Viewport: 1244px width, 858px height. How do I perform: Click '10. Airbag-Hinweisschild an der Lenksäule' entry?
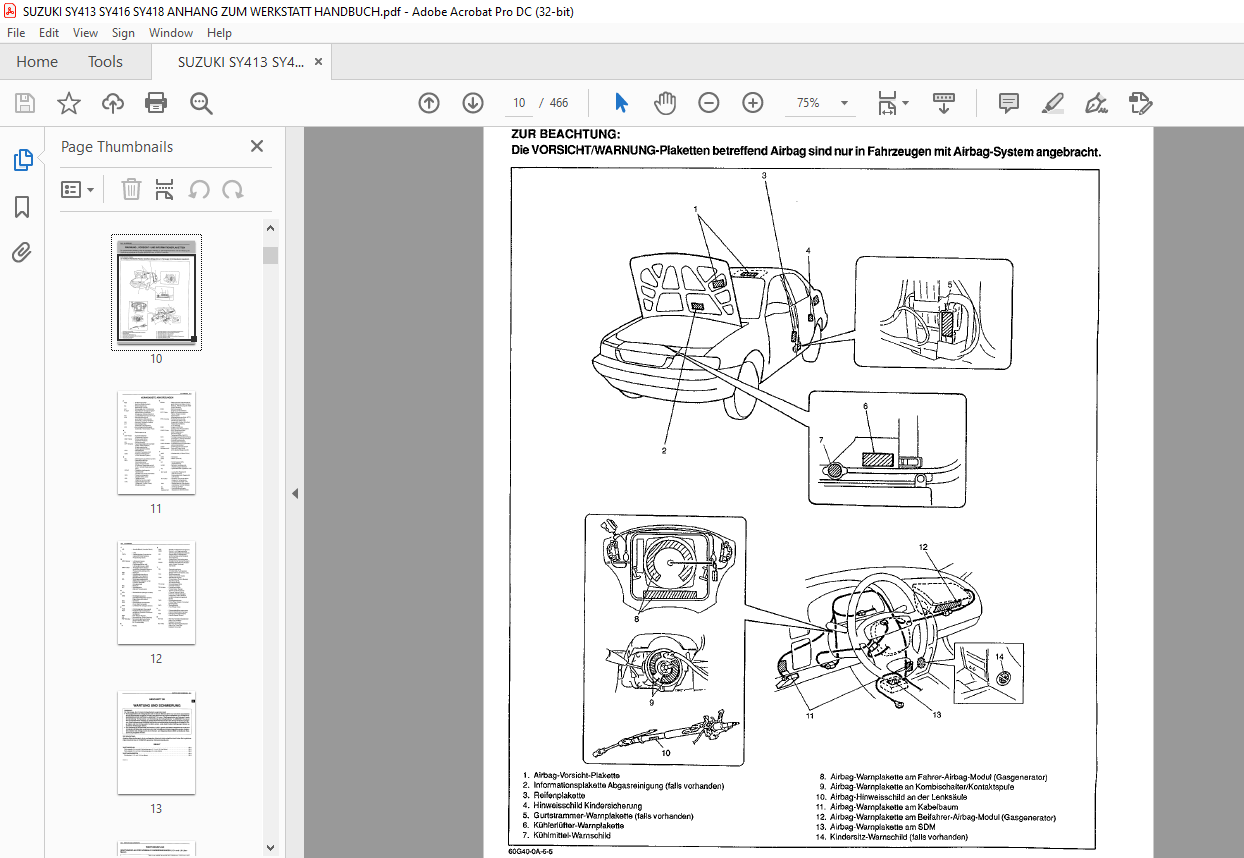point(892,797)
